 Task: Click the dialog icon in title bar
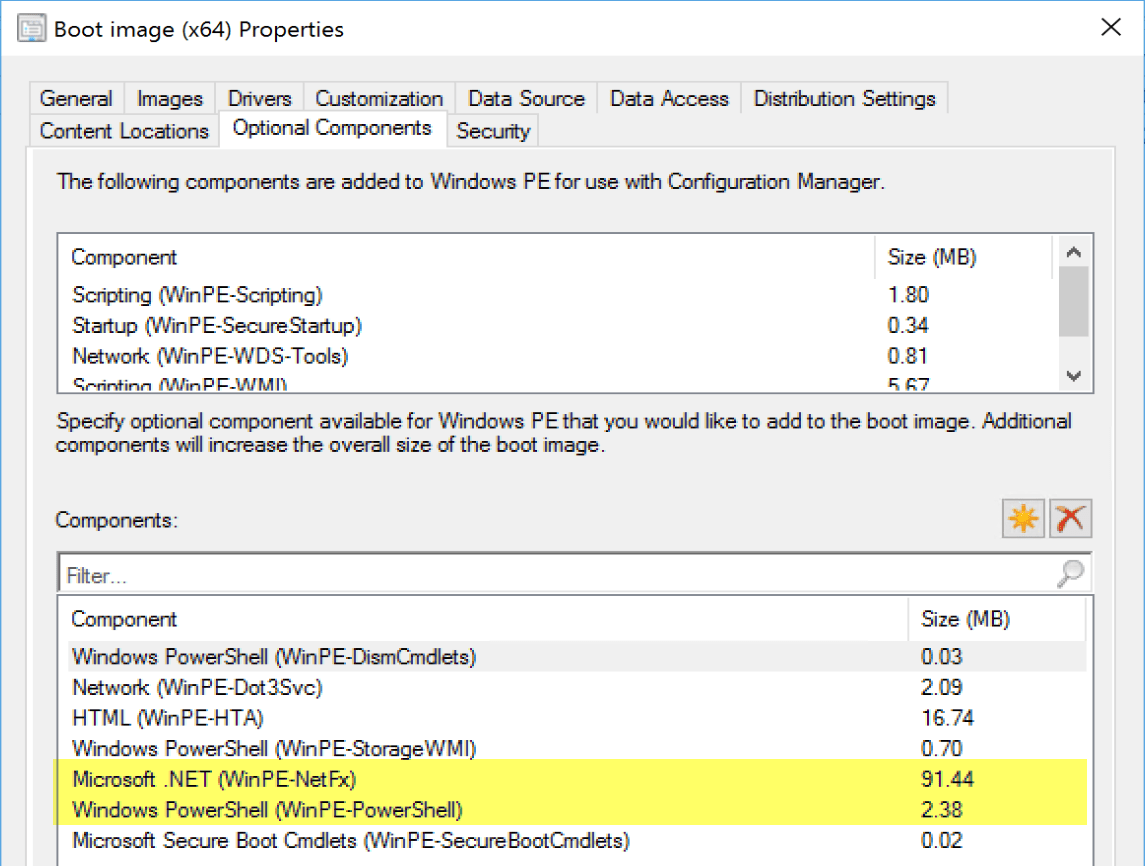click(31, 28)
